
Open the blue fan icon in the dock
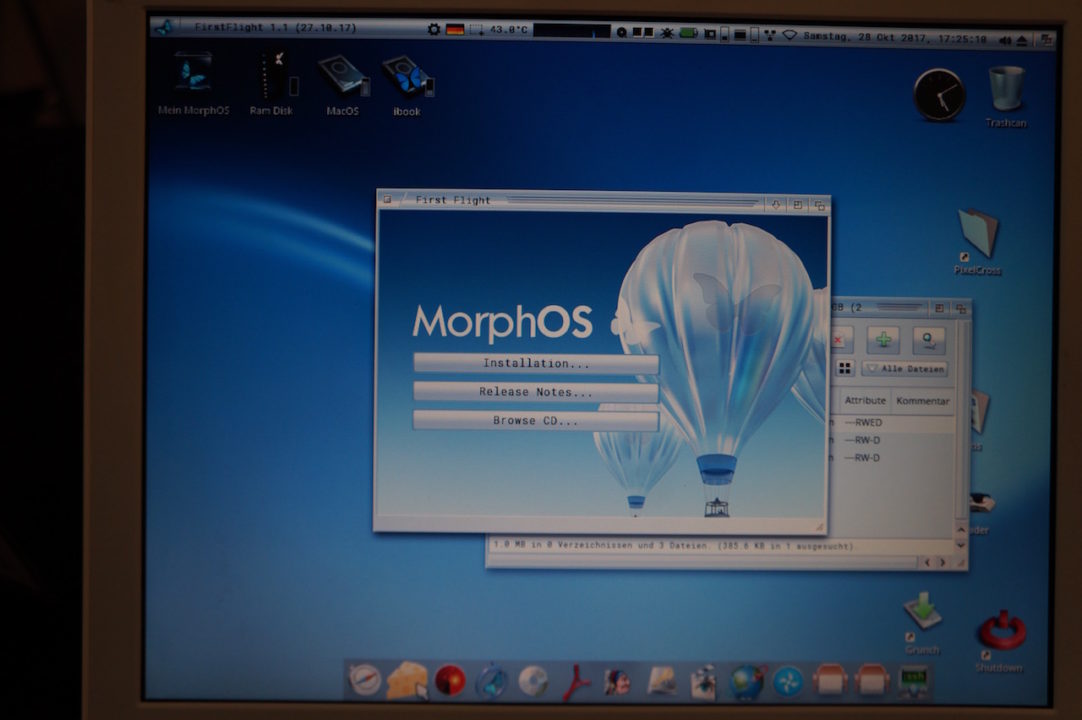(788, 682)
